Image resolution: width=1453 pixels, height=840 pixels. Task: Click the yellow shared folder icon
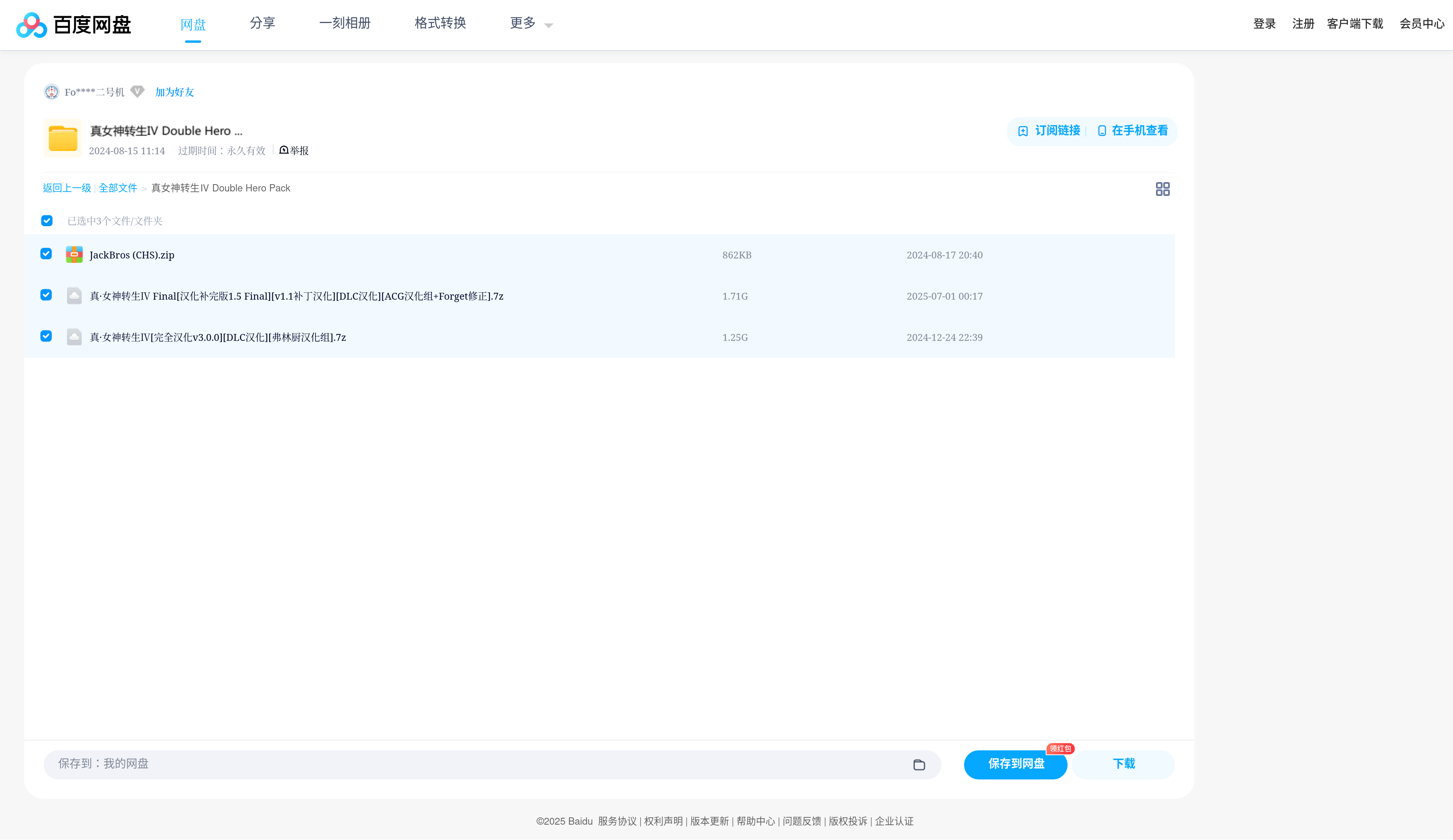(63, 138)
